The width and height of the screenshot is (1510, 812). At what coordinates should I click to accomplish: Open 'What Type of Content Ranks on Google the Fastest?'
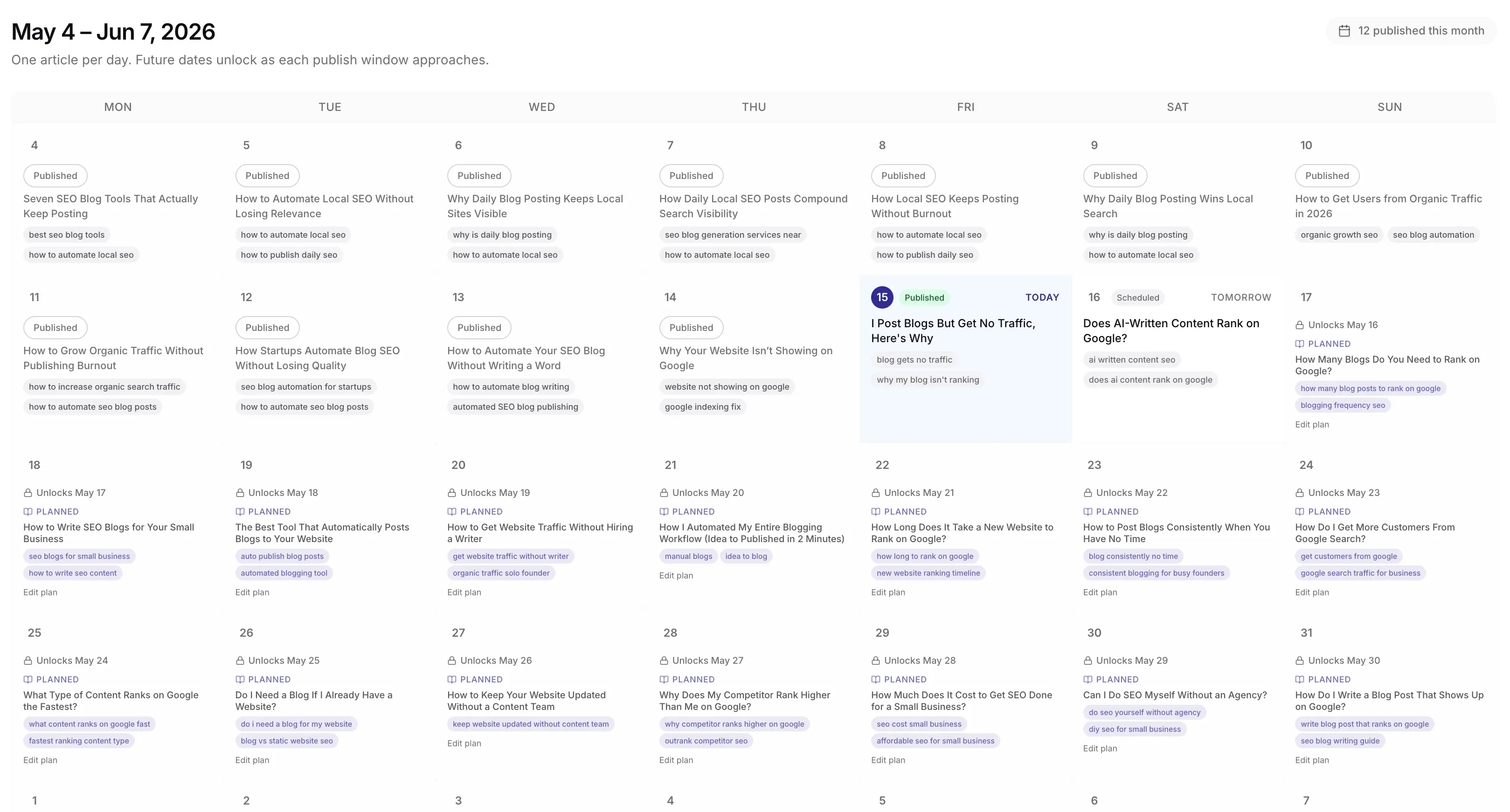[x=110, y=701]
